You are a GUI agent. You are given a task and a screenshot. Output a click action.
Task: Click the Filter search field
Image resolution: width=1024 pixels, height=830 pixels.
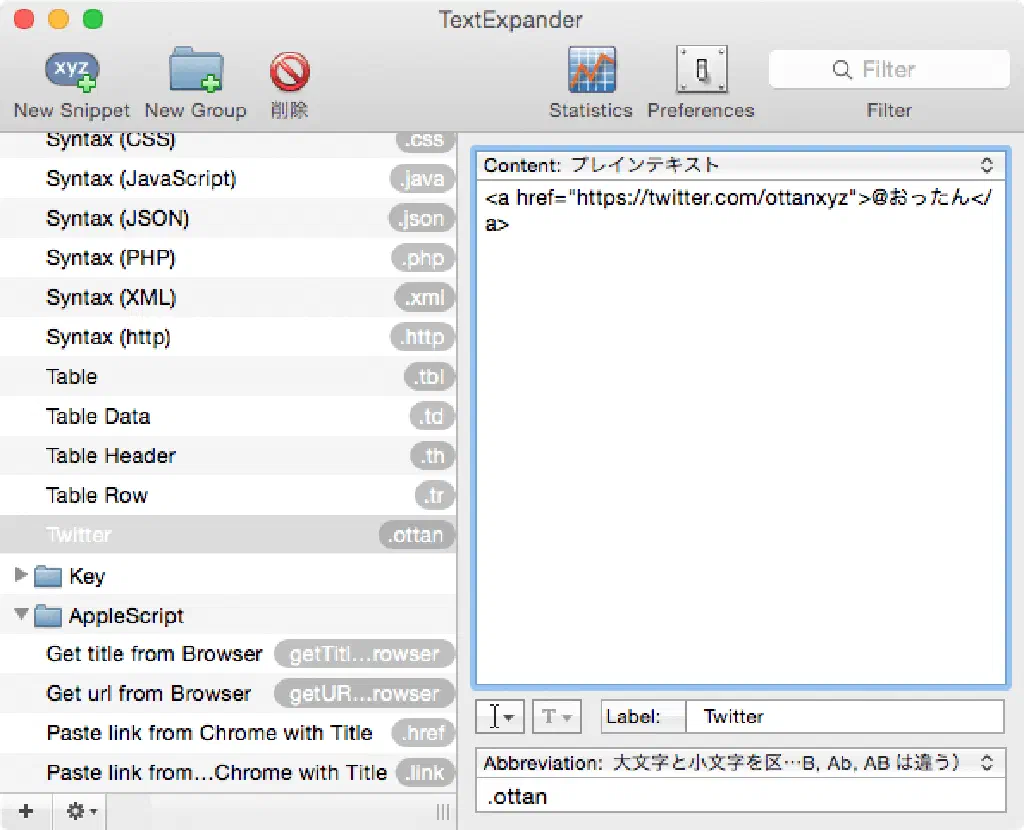click(x=889, y=70)
